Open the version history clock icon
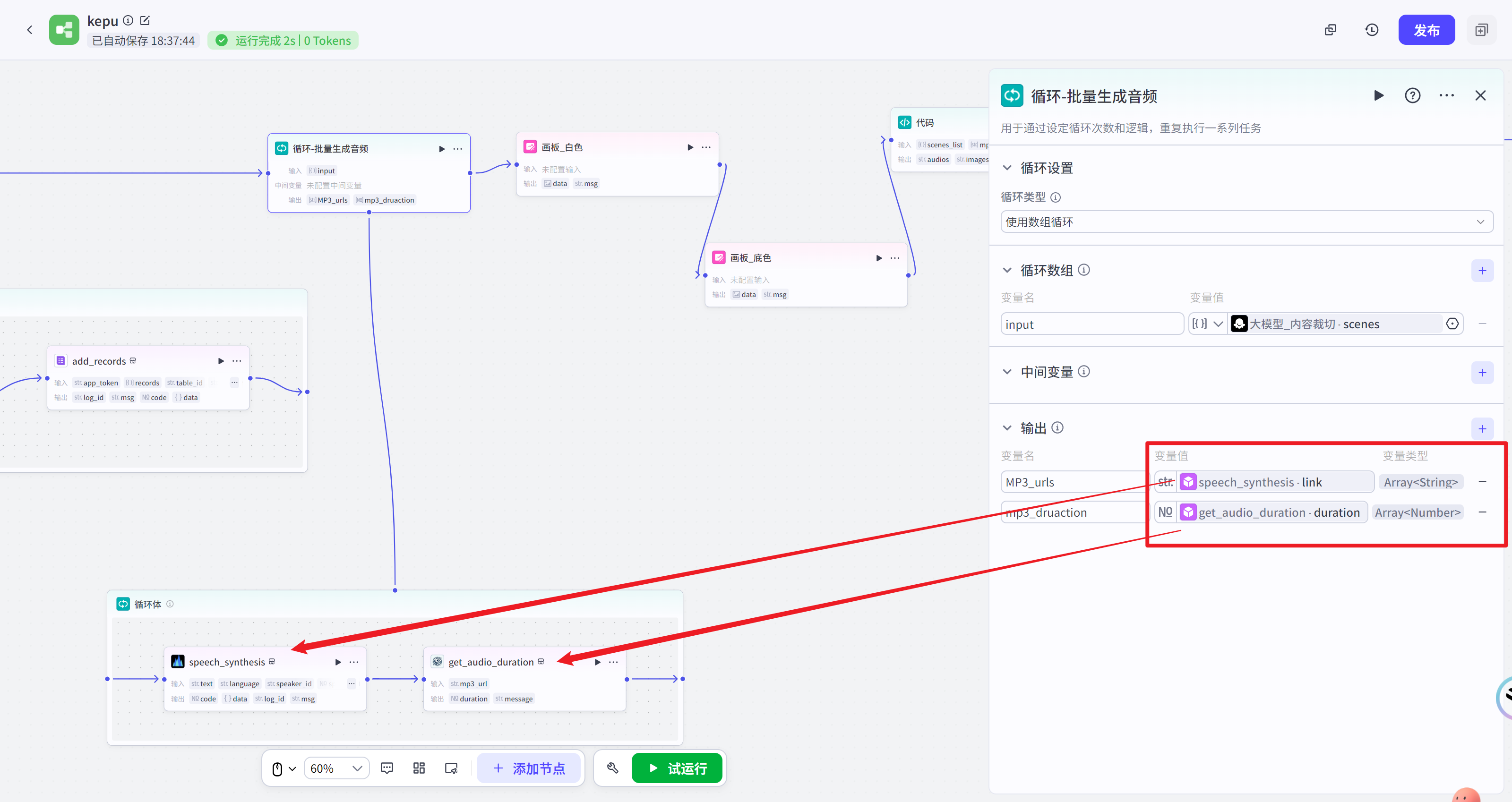 (1372, 30)
